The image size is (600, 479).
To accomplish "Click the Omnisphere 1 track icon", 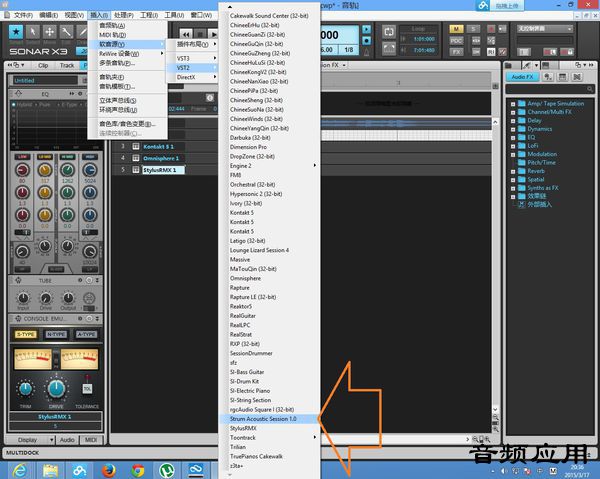I will pos(135,158).
